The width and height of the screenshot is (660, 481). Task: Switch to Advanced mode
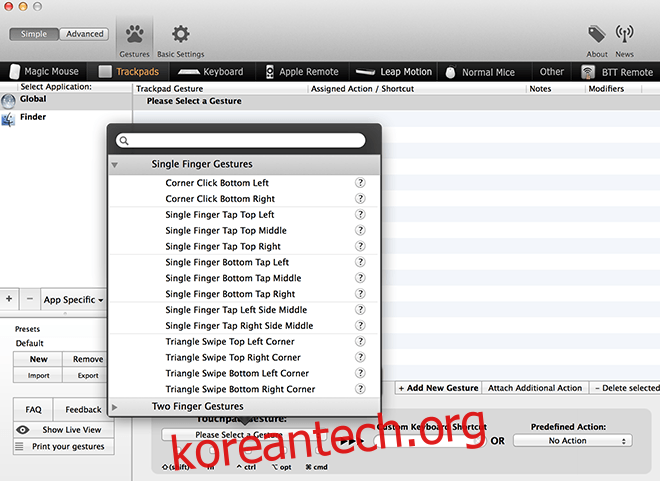point(84,34)
